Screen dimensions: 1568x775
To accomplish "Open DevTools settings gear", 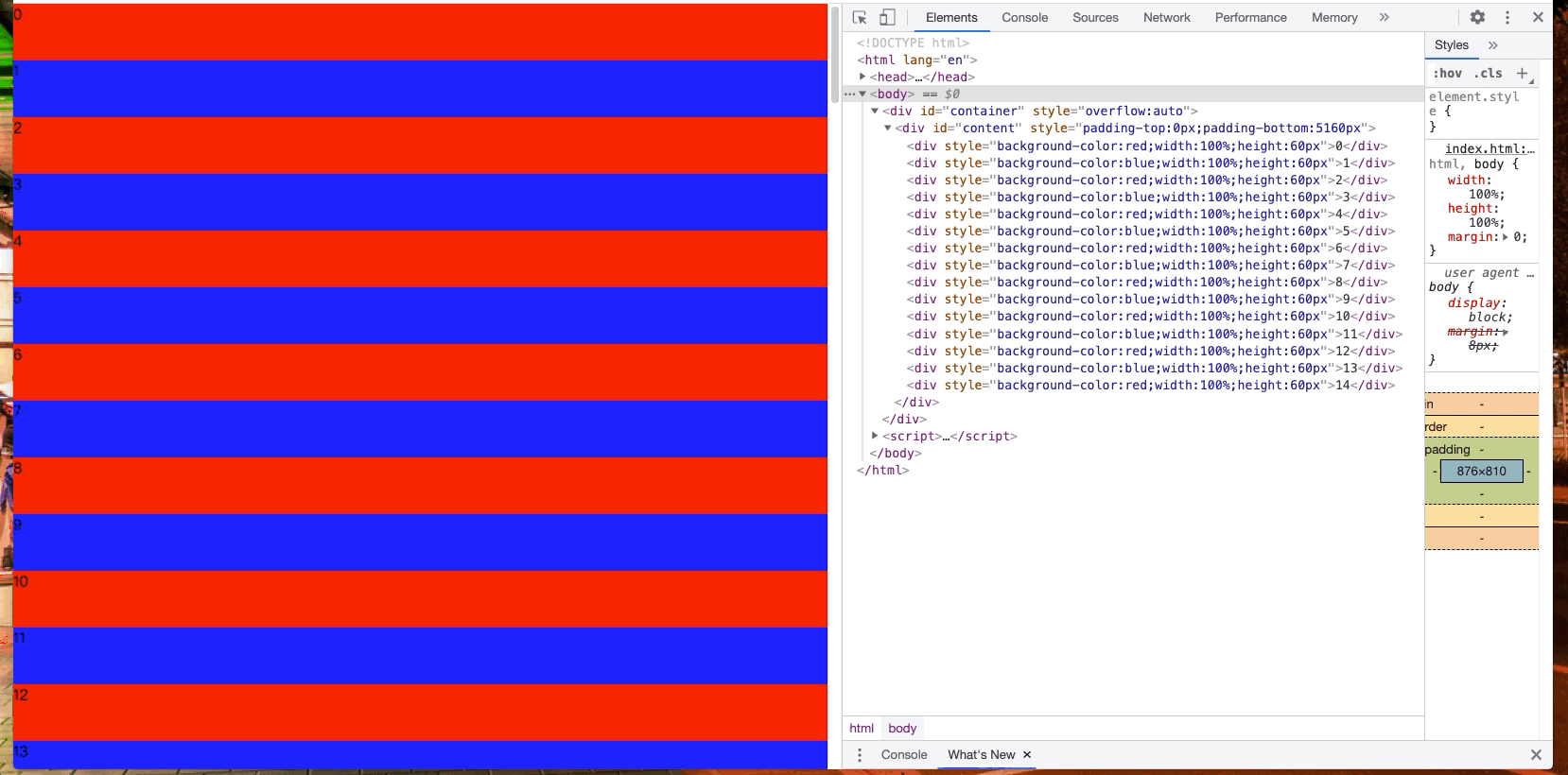I will (x=1477, y=17).
